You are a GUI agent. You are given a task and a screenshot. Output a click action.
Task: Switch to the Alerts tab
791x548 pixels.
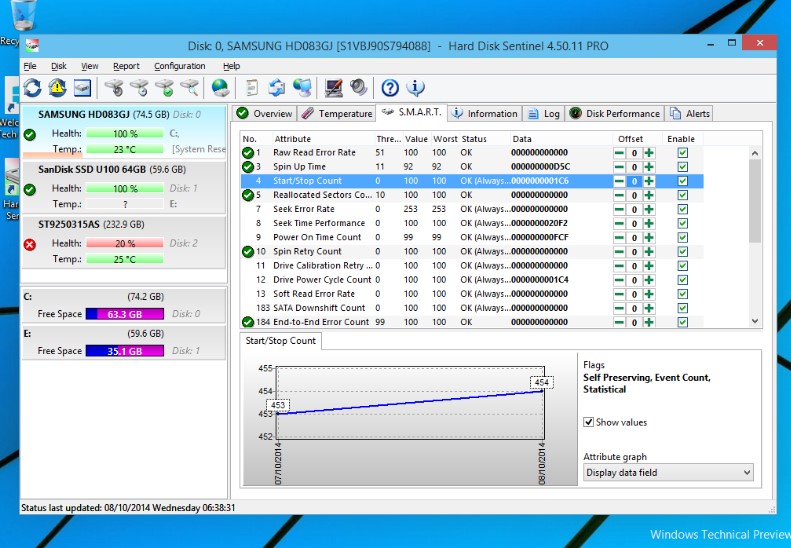(x=690, y=114)
